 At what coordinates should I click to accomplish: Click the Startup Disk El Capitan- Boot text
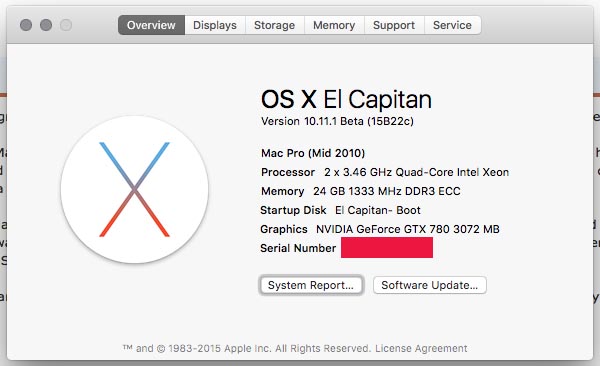pos(340,210)
